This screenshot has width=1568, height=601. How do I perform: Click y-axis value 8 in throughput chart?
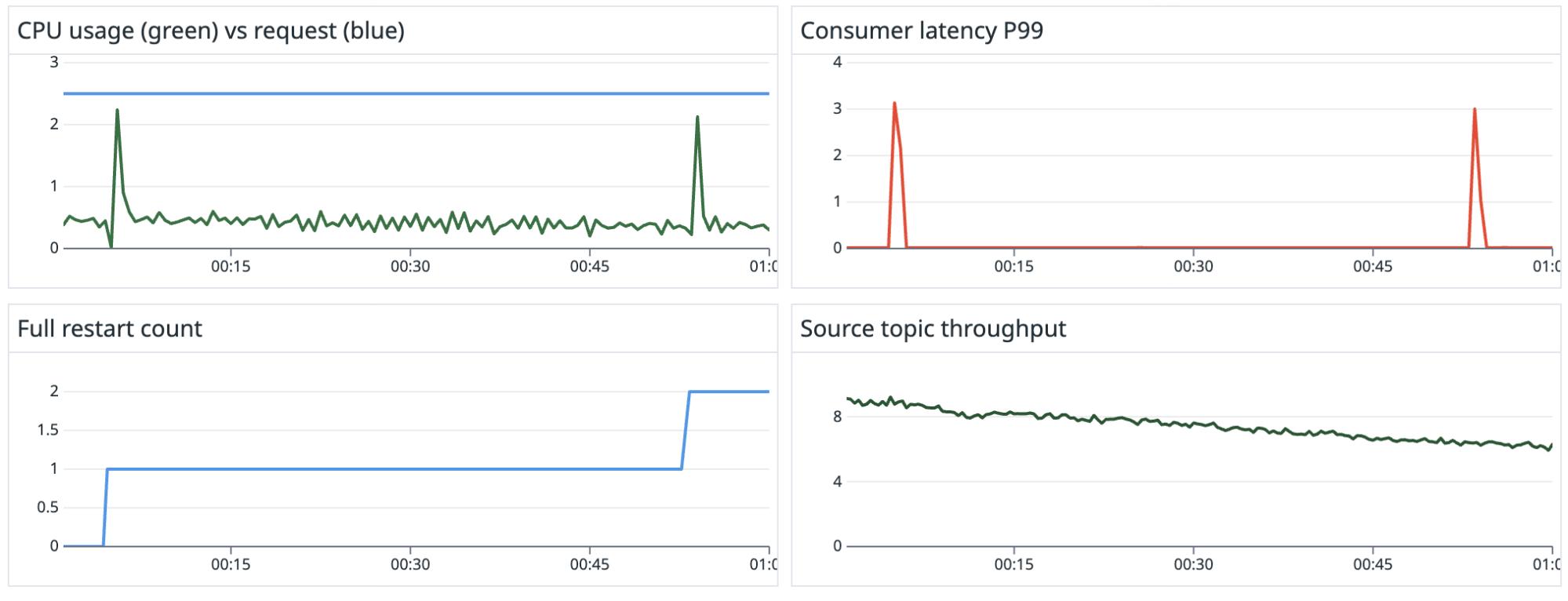pos(837,417)
